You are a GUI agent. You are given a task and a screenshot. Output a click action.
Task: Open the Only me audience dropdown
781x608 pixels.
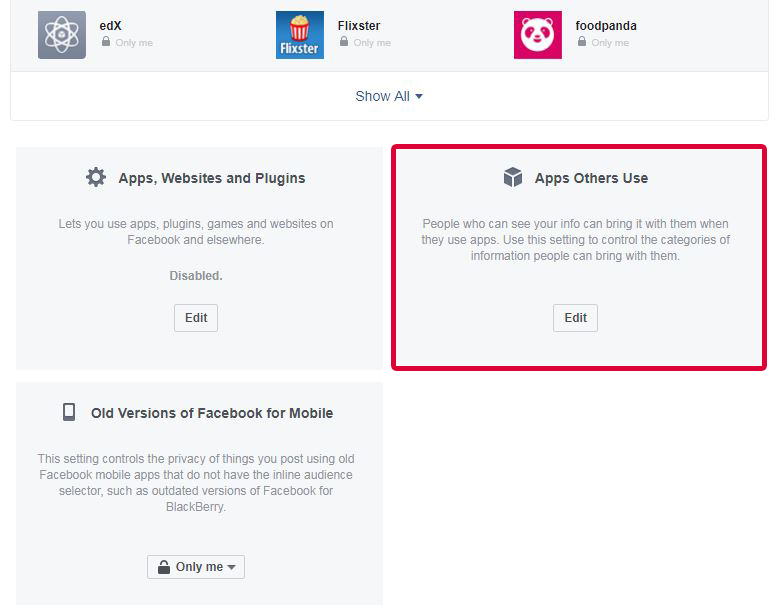[x=196, y=567]
